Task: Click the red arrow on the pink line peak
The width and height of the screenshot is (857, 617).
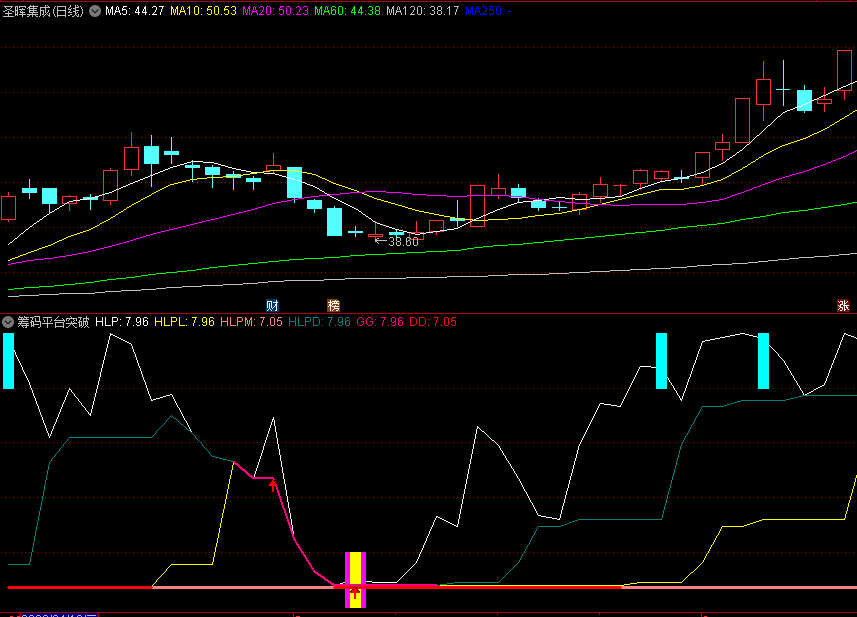Action: (x=273, y=485)
